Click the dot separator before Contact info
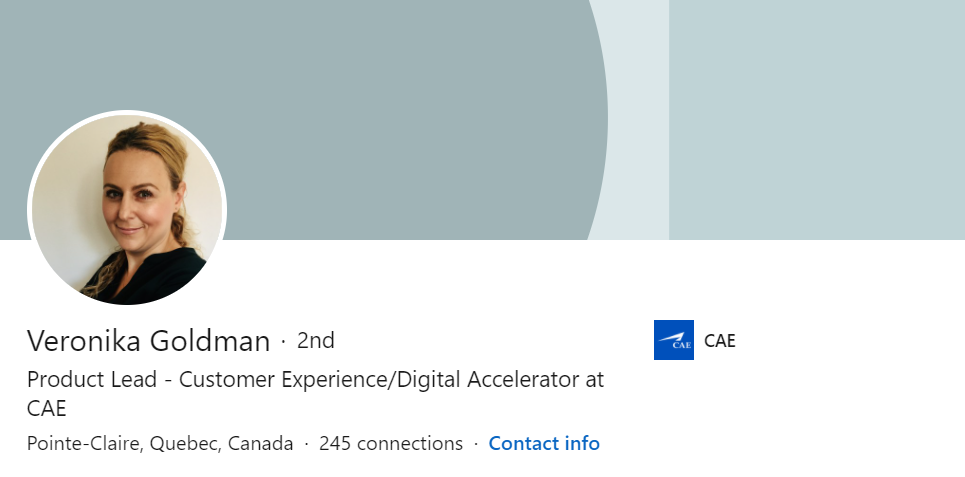Viewport: 965px width, 477px height. [476, 444]
